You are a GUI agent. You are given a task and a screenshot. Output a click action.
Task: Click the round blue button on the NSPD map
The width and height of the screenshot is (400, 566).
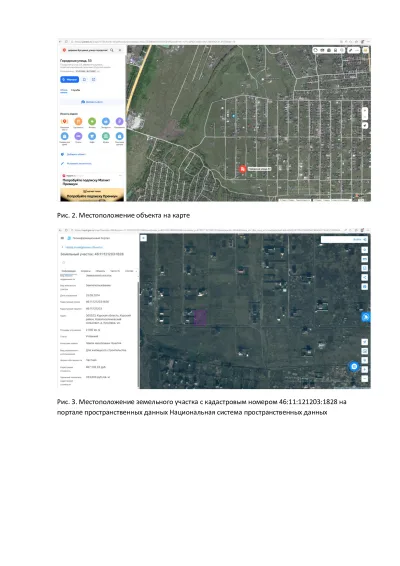click(354, 366)
